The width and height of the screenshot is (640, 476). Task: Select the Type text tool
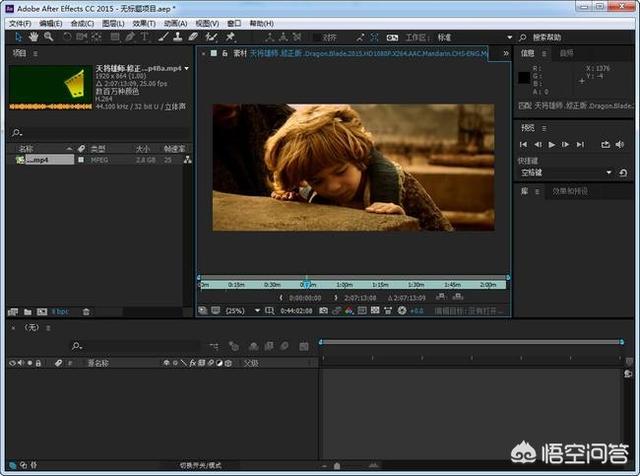click(145, 37)
